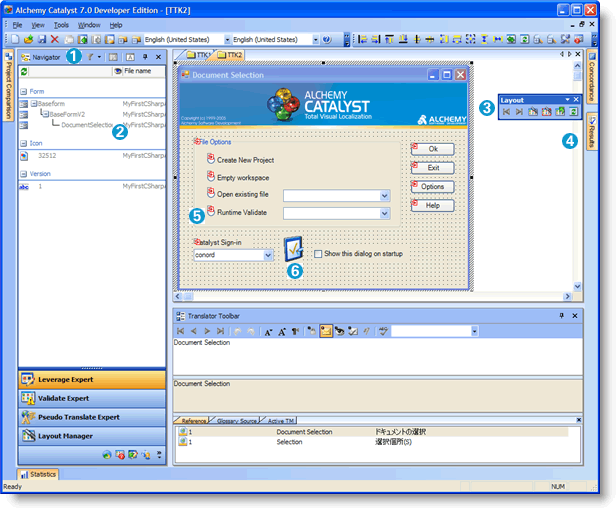This screenshot has height=510, width=616.
Task: Pin the Navigator panel
Action: click(145, 57)
